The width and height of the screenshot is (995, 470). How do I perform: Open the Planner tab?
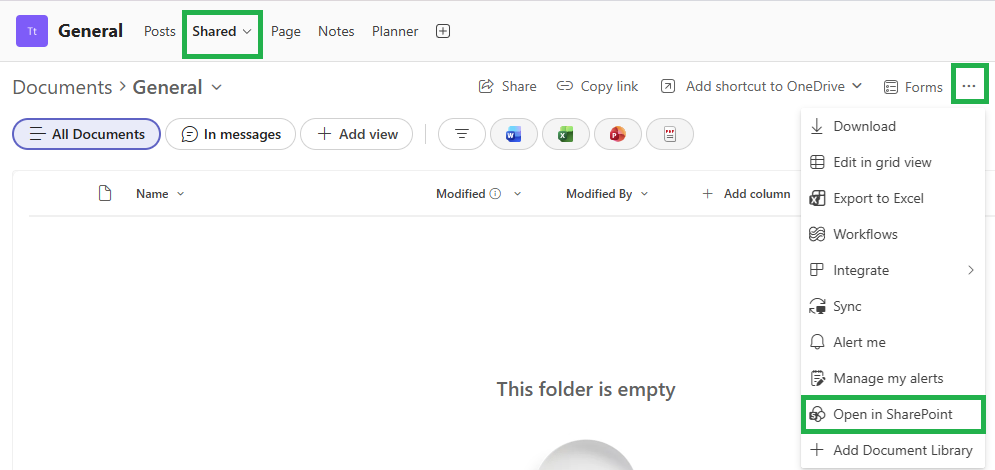click(x=395, y=31)
